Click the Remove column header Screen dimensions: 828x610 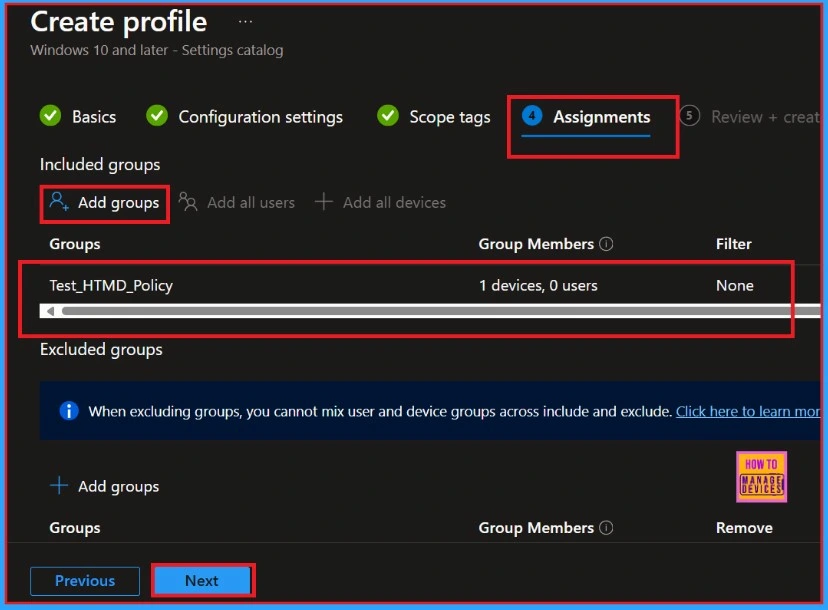tap(744, 528)
